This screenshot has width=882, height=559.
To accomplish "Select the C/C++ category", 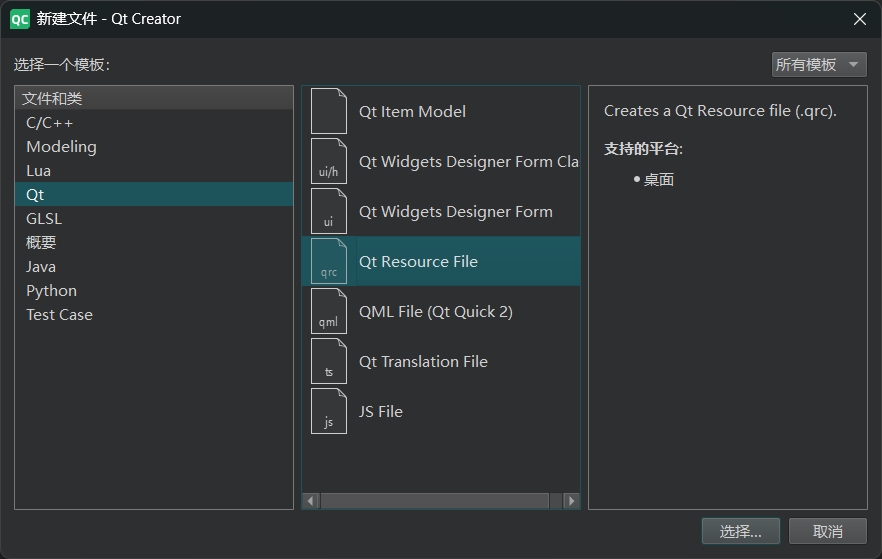I will 154,123.
